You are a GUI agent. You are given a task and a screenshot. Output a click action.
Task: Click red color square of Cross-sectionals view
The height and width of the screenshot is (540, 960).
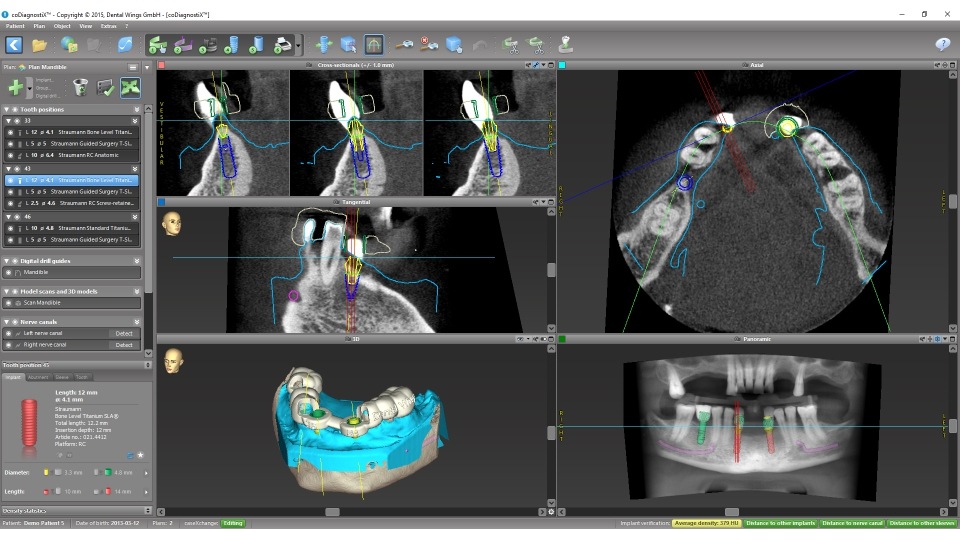162,65
